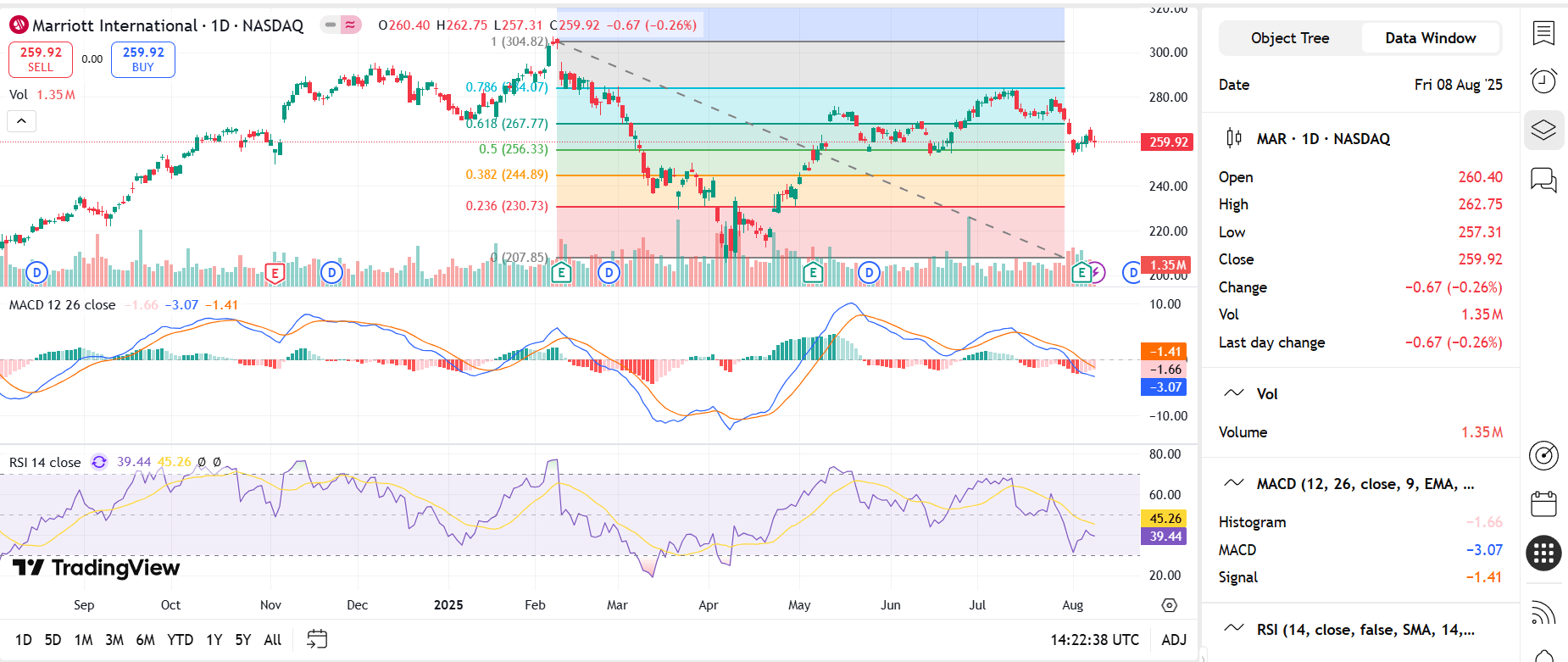Toggle the pink approximately-equal indicator pill
Screen dimensions: 1568x662
tap(350, 25)
